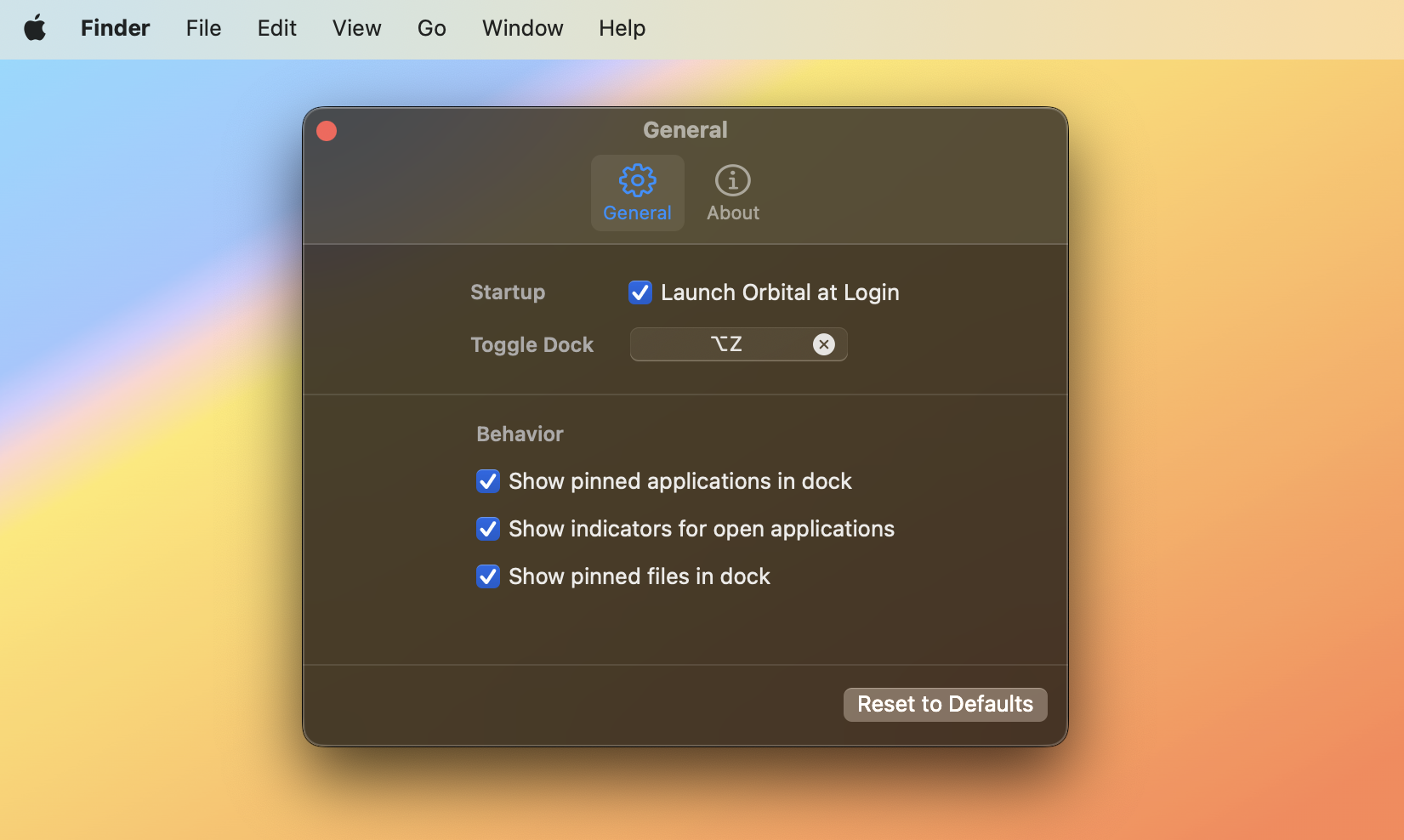Open the File menu
Screen dimensions: 1404x840
click(x=203, y=28)
